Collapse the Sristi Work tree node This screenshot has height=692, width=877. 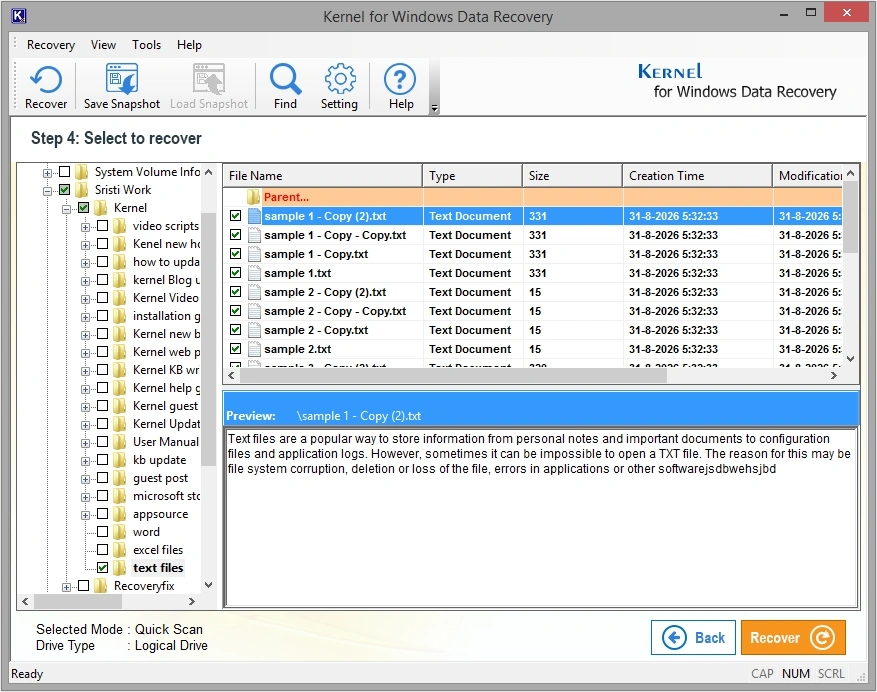tap(48, 191)
